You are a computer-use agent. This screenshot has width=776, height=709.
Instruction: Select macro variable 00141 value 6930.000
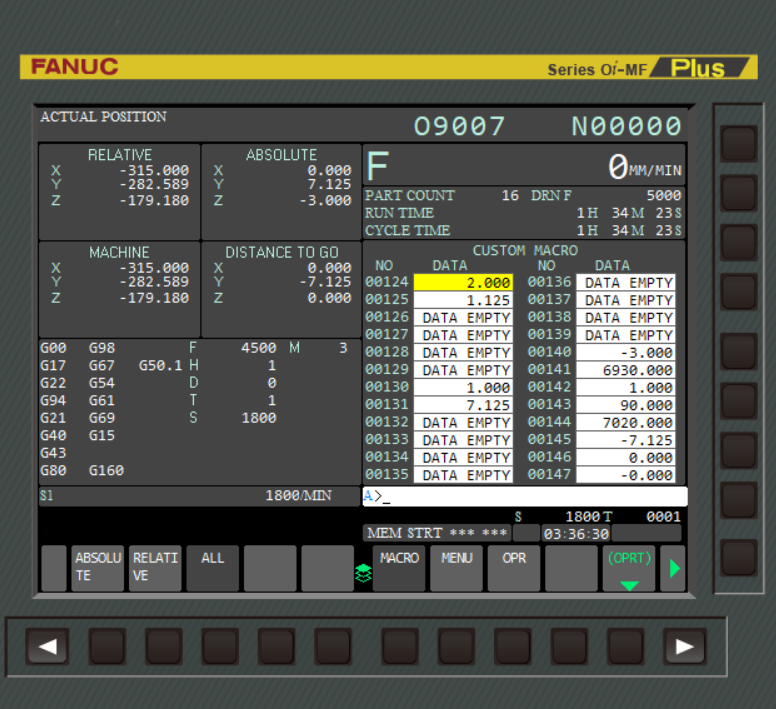click(x=626, y=370)
